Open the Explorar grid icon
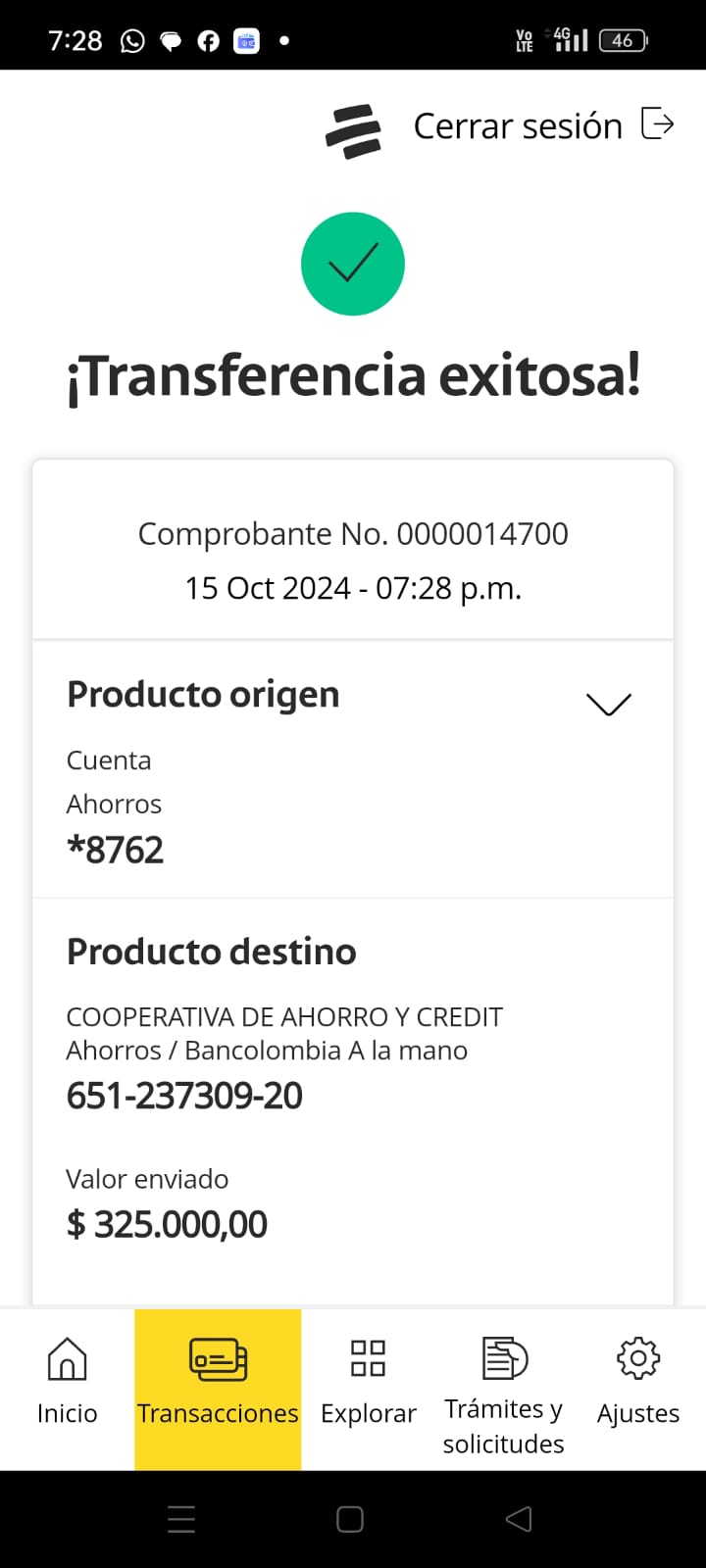706x1568 pixels. (x=368, y=1358)
